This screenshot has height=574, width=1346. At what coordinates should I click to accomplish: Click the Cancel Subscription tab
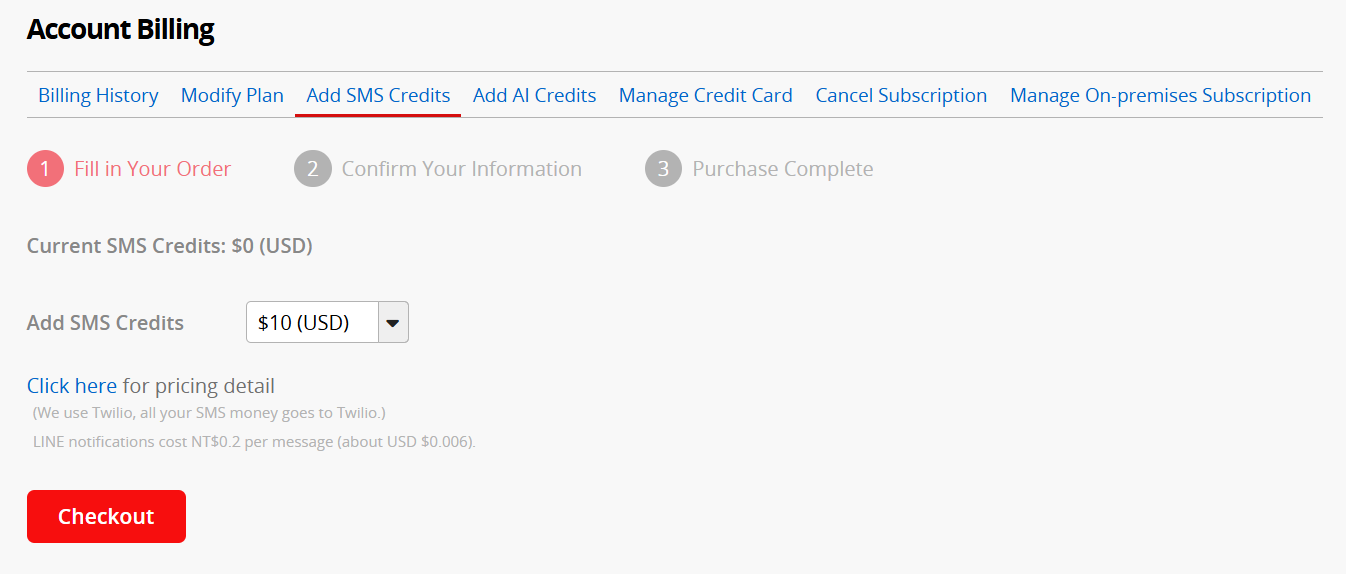(x=901, y=96)
